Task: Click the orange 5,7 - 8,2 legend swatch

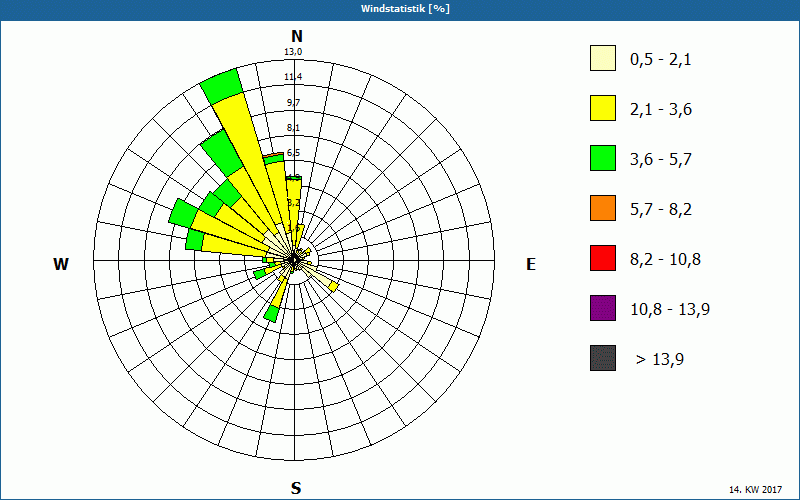Action: [603, 208]
